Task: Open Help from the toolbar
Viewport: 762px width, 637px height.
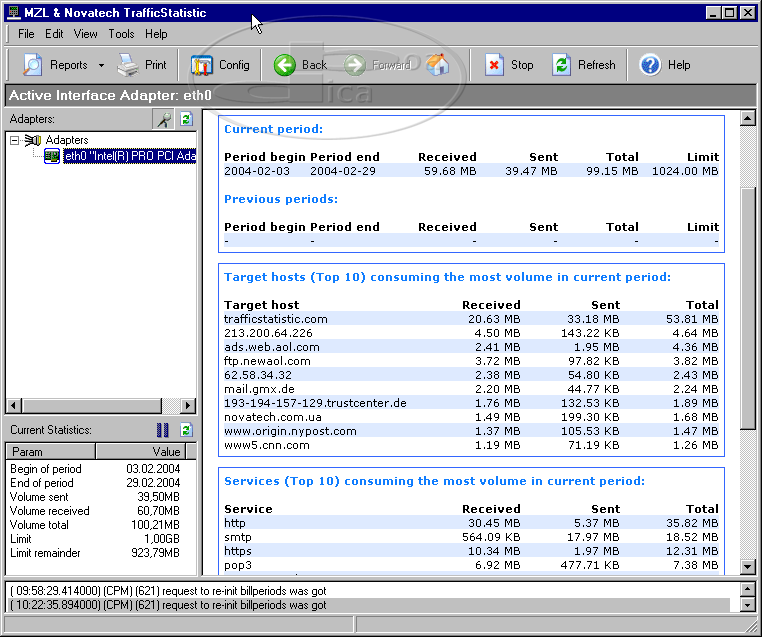Action: point(666,65)
